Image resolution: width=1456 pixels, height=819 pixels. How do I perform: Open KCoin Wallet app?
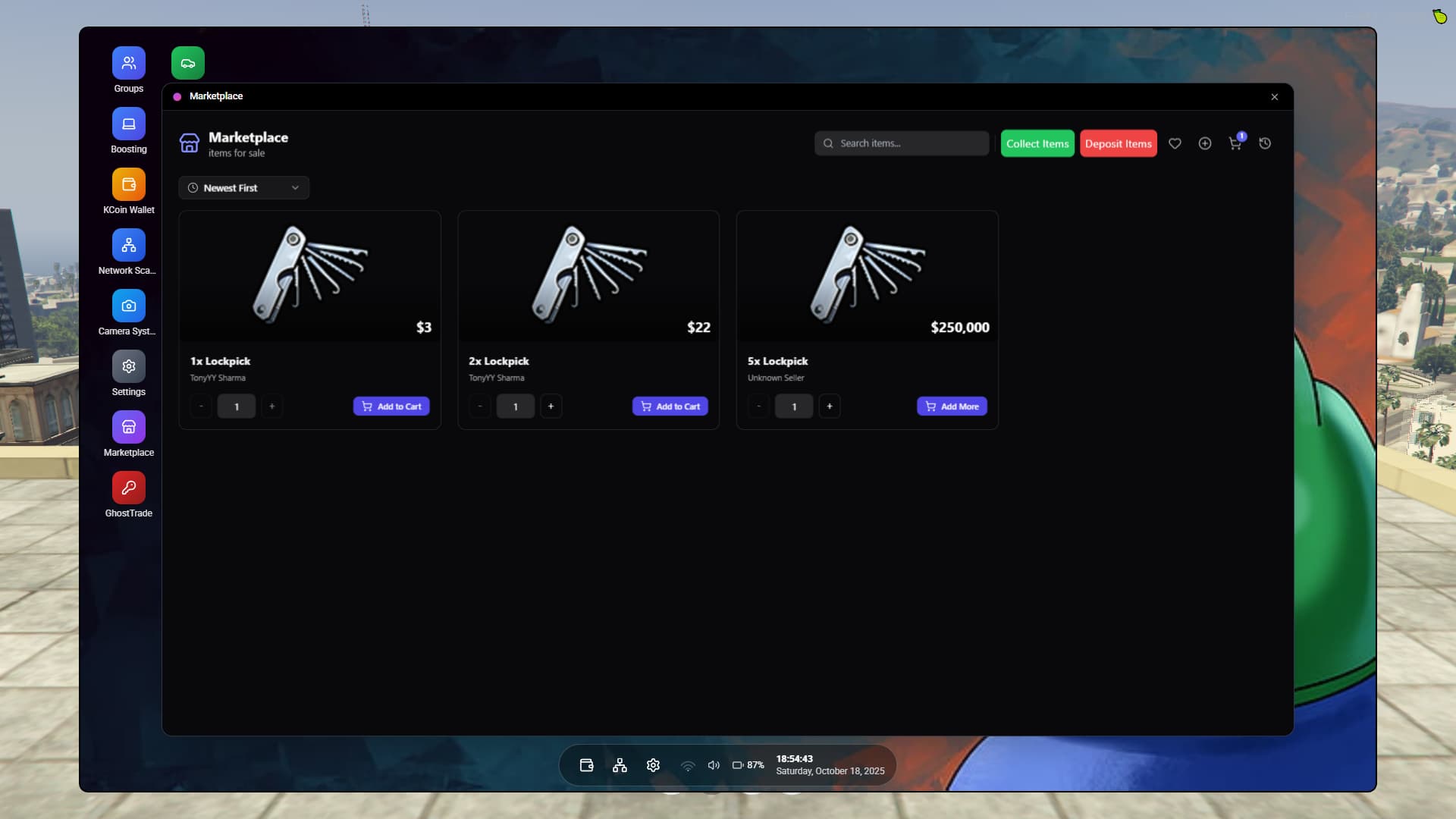[128, 184]
